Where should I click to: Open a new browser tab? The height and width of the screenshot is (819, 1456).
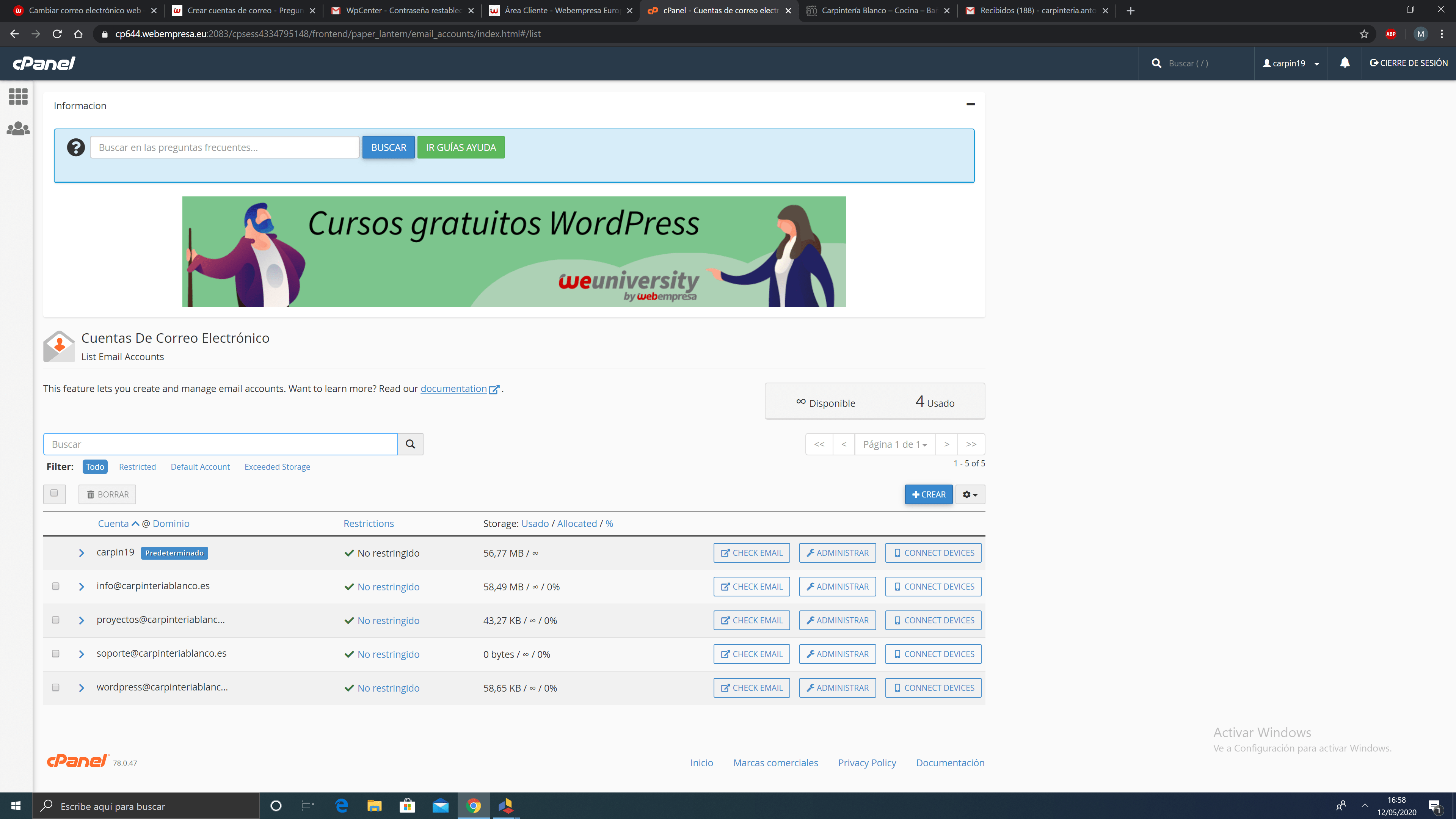(1130, 11)
